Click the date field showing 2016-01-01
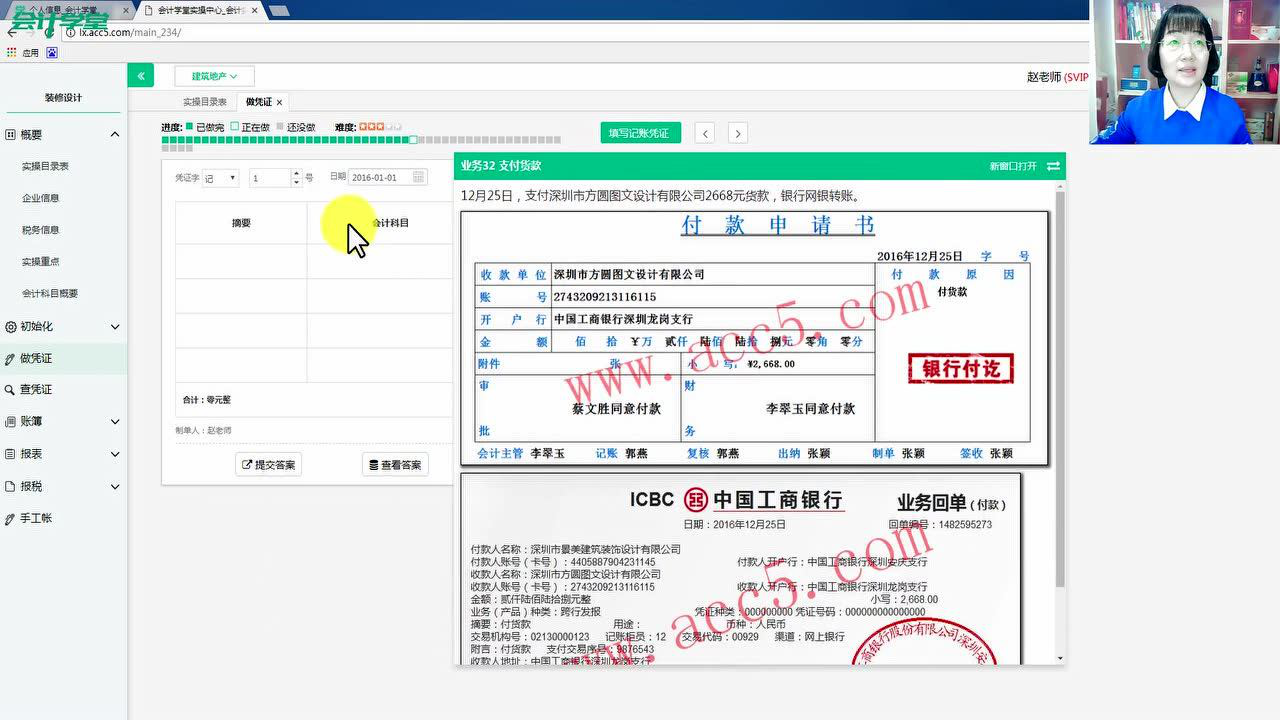The image size is (1280, 720). point(380,177)
